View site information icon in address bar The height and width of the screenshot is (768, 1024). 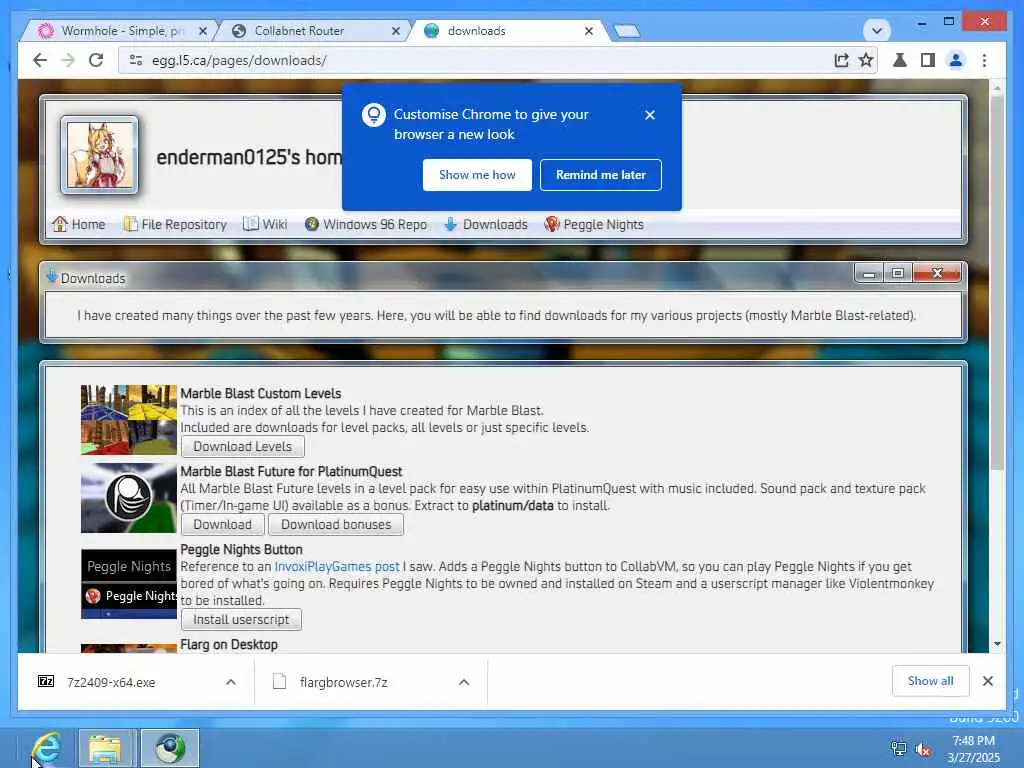[136, 60]
